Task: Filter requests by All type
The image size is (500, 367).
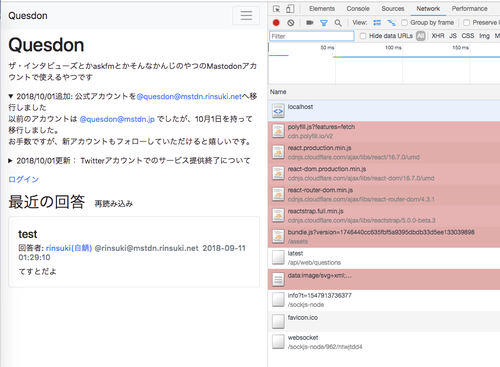Action: (421, 36)
